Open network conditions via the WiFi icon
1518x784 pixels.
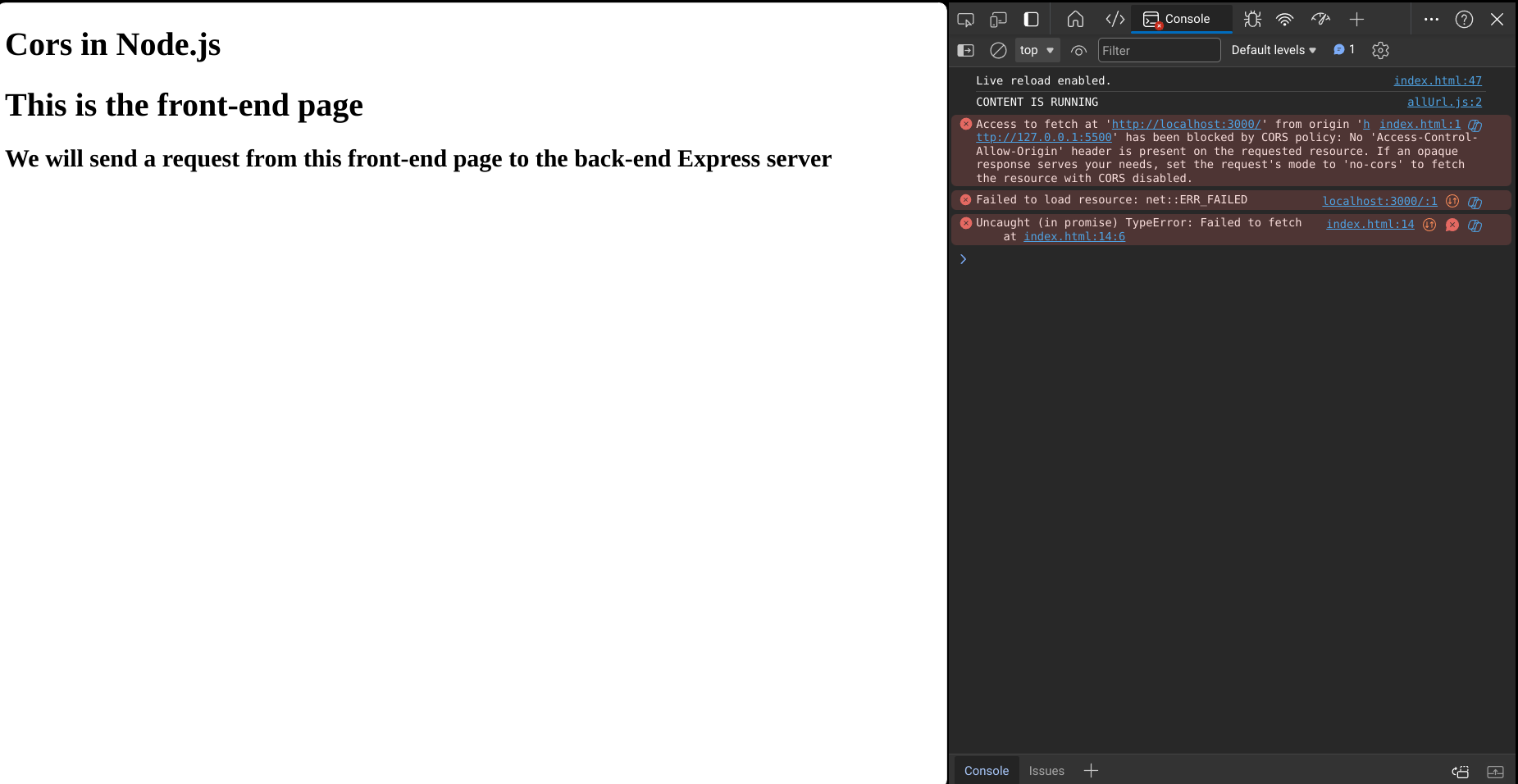(1284, 19)
